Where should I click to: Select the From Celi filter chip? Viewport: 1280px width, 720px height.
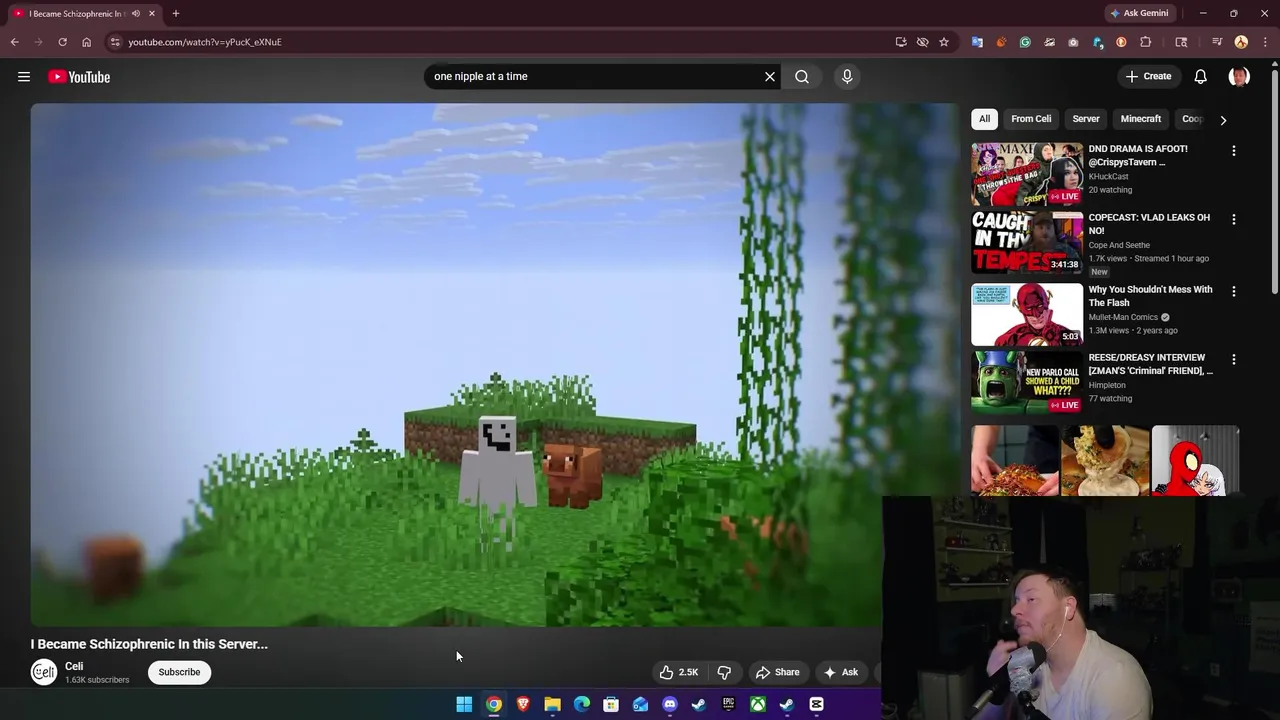point(1031,119)
